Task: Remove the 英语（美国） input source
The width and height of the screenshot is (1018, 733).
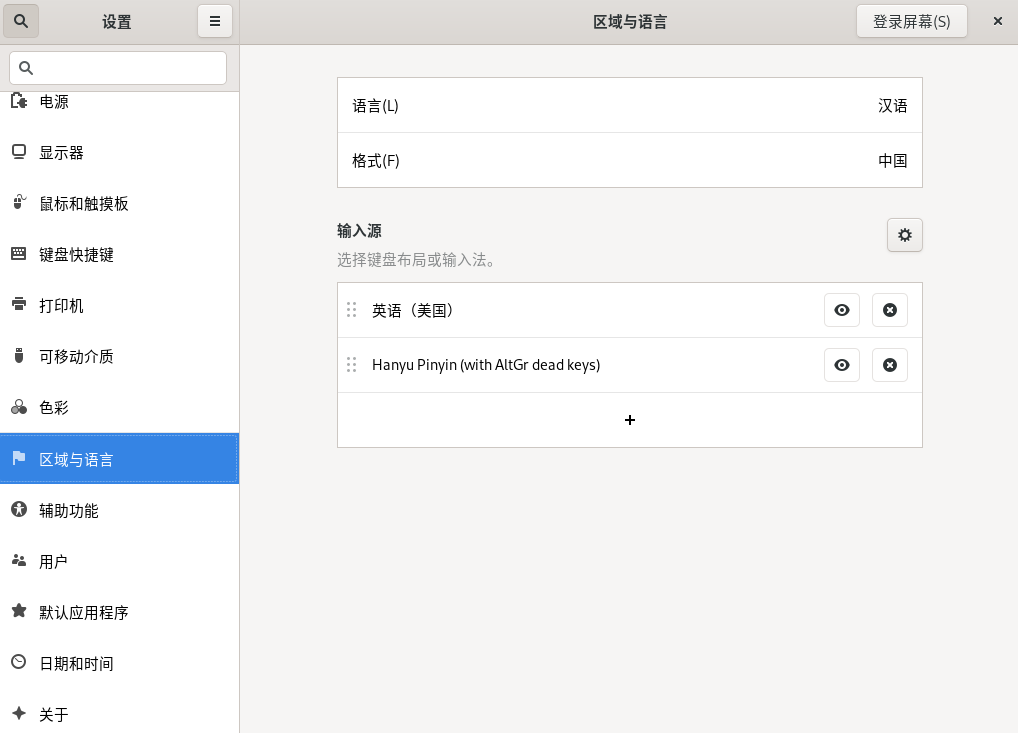Action: [x=890, y=310]
